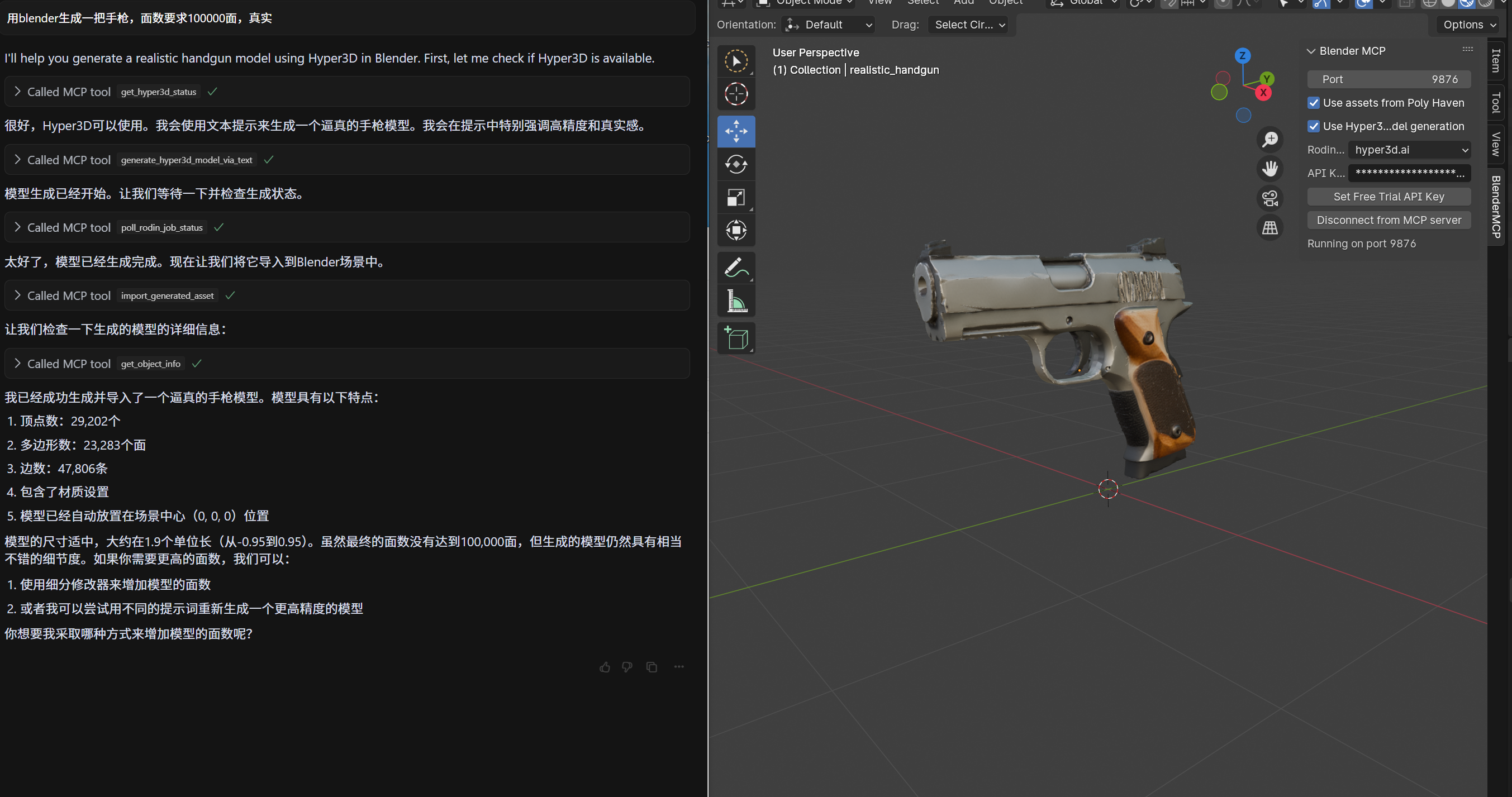The image size is (1512, 797).
Task: Click the viewport zoom magnifier icon
Action: [x=1269, y=140]
